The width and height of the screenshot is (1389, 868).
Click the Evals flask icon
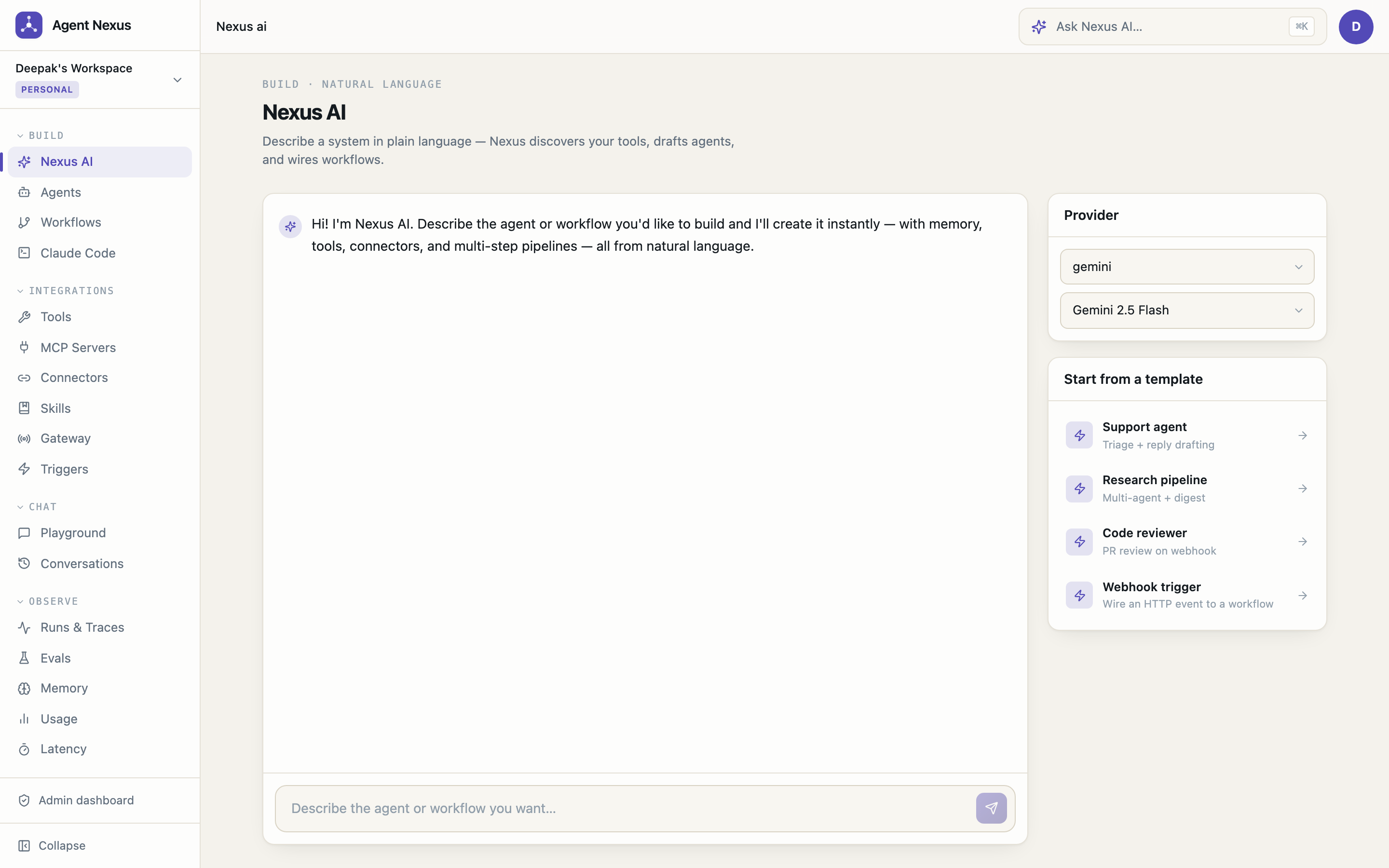[24, 658]
